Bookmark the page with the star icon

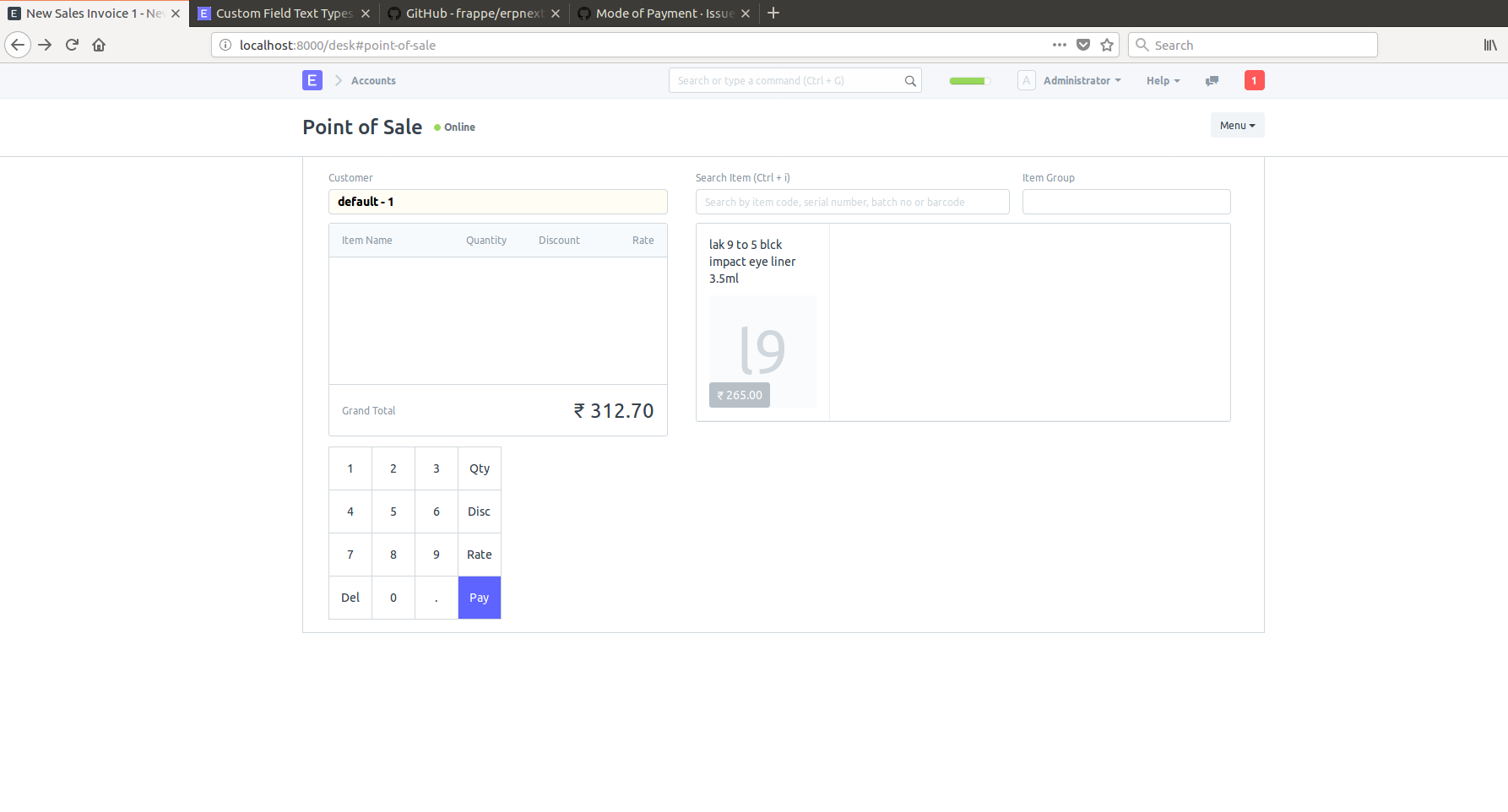(x=1107, y=45)
